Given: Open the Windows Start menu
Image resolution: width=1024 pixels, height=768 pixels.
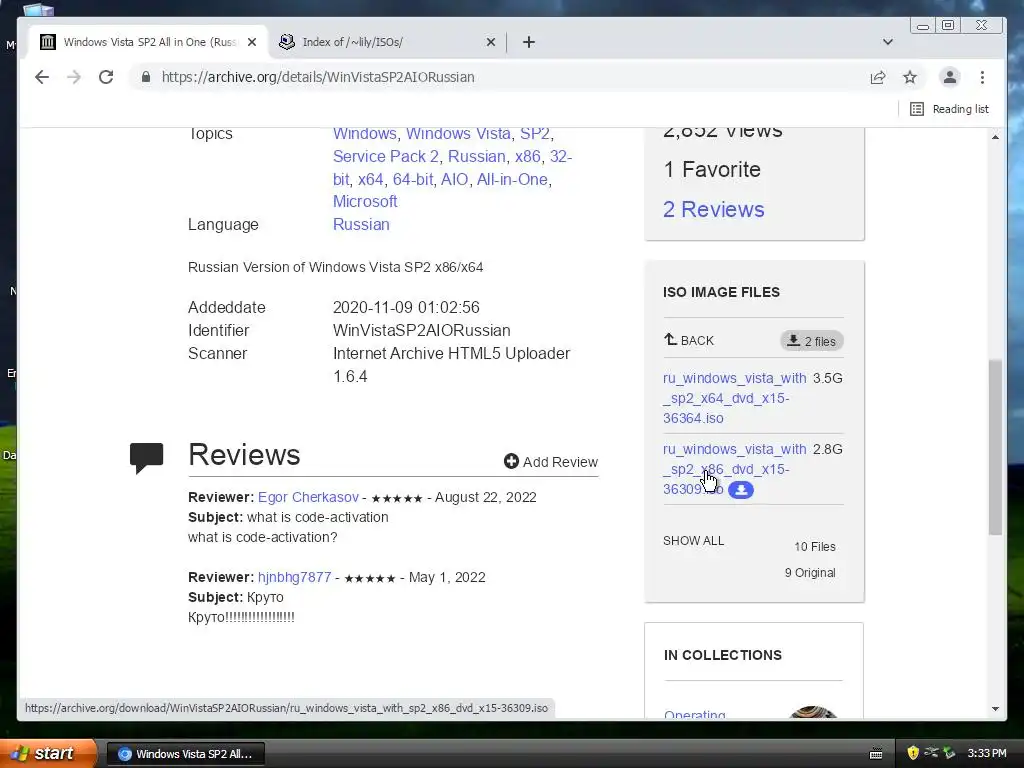Looking at the screenshot, I should pos(47,754).
